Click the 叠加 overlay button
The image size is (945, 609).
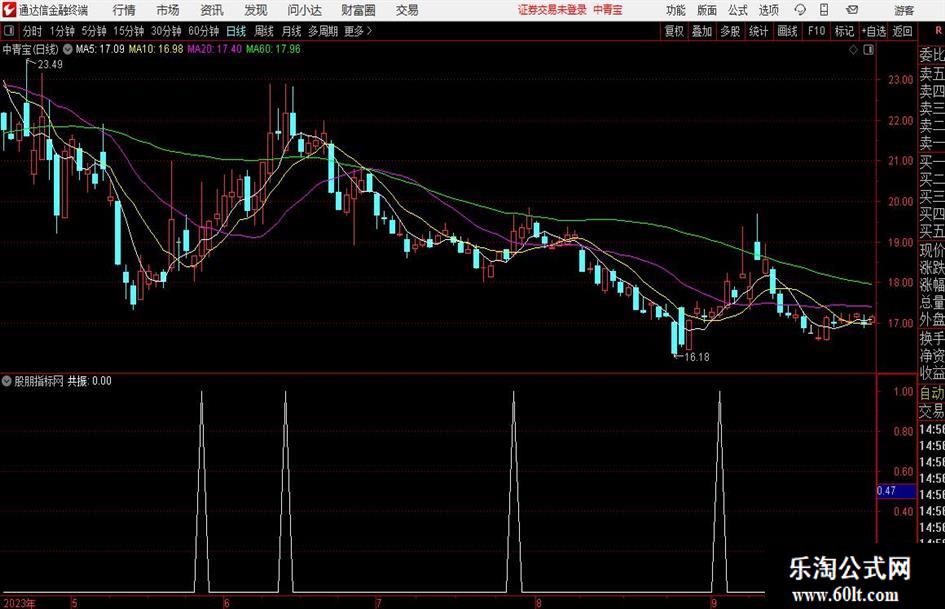tap(702, 31)
